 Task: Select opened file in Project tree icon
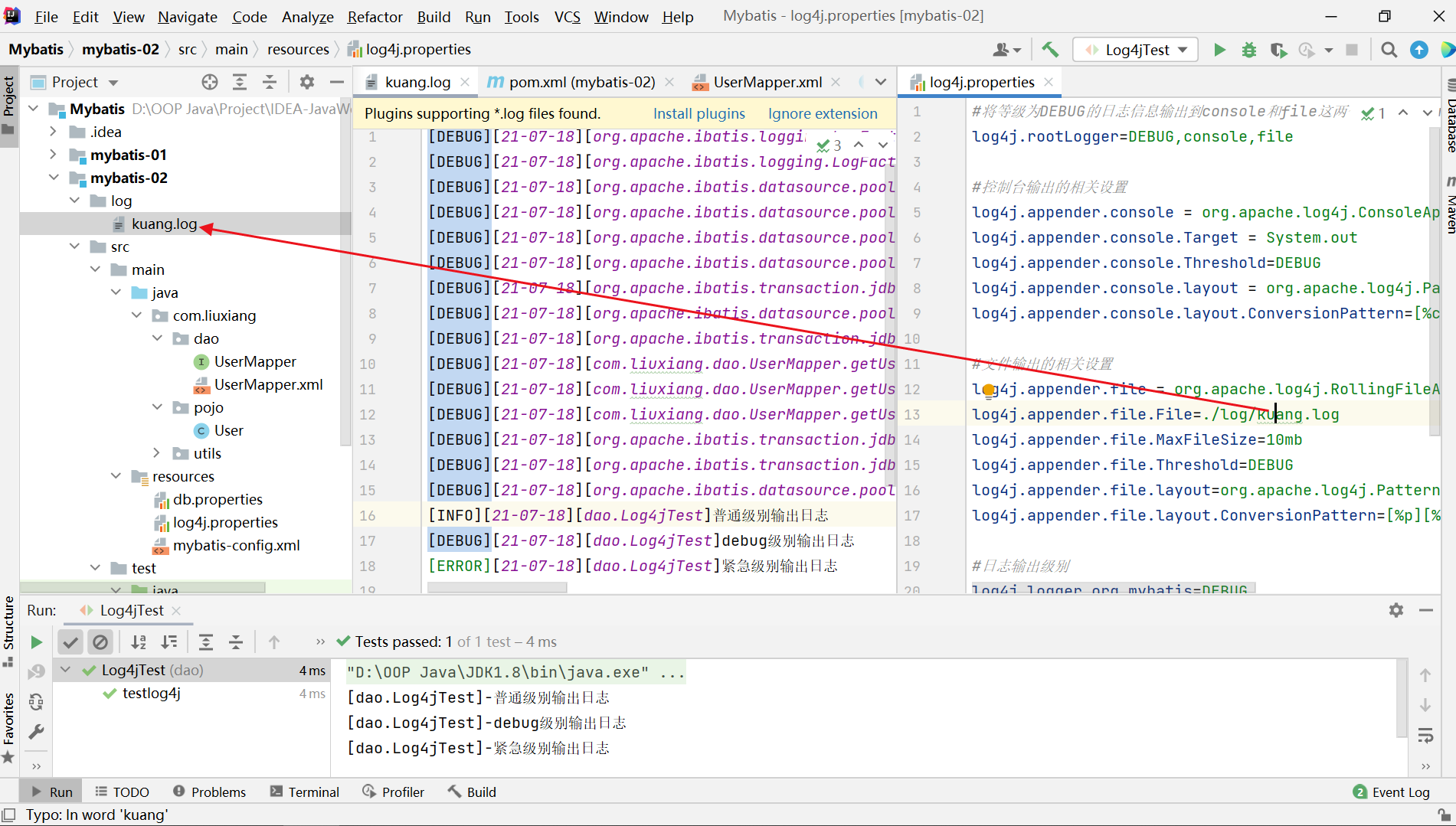tap(210, 82)
